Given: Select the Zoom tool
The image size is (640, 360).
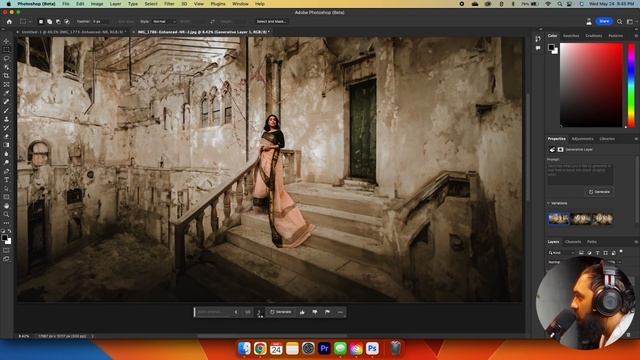Looking at the screenshot, I should (6, 214).
